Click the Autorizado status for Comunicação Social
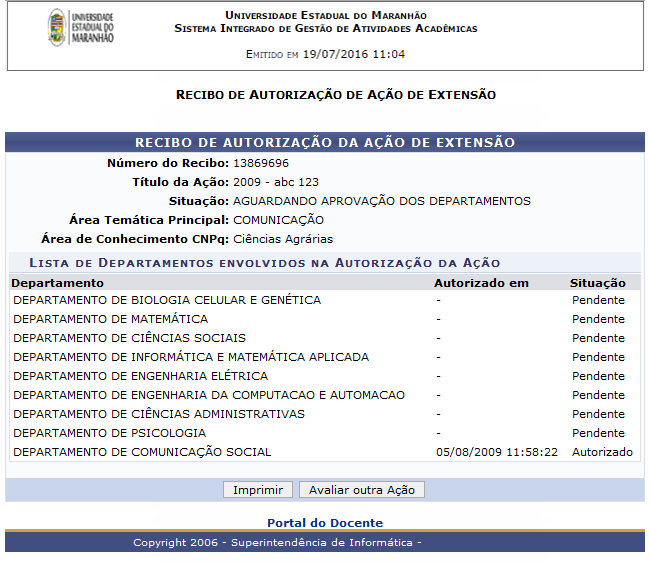The image size is (650, 562). click(x=602, y=452)
